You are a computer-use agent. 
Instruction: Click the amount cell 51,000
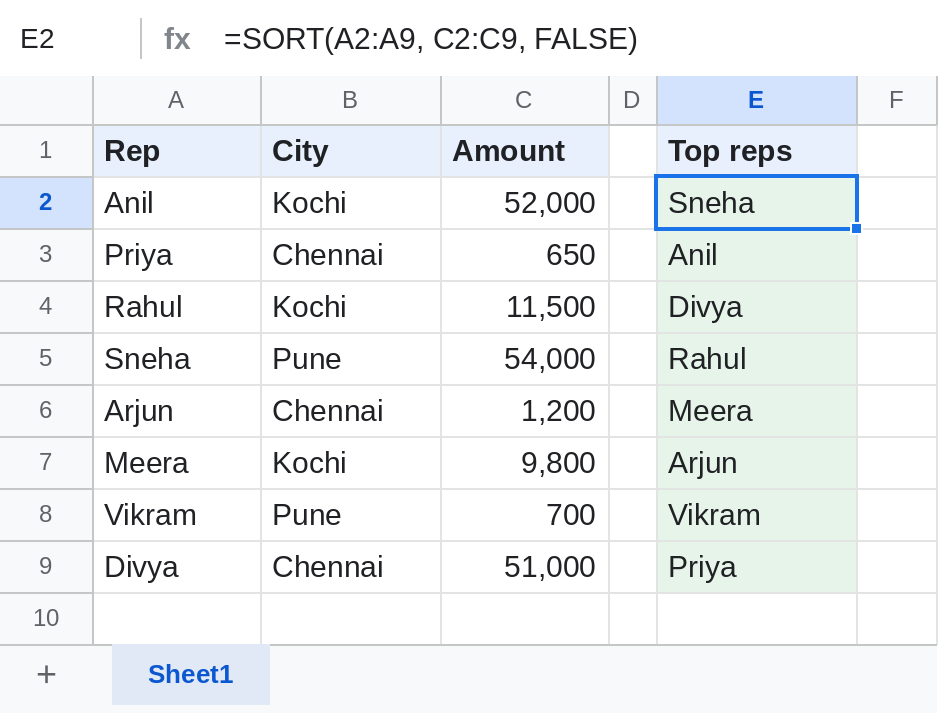[525, 567]
